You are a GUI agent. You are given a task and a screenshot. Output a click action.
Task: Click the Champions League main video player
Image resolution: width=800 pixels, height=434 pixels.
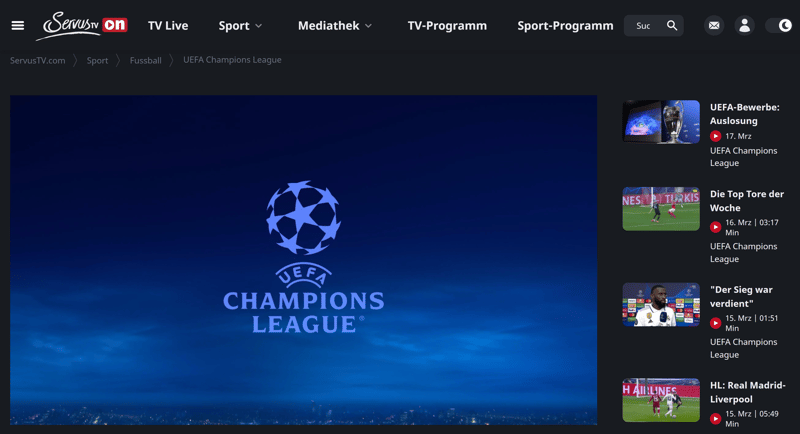(x=304, y=260)
